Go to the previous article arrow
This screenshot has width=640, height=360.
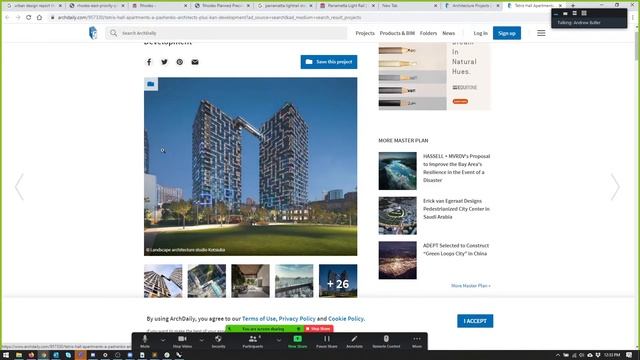click(19, 187)
